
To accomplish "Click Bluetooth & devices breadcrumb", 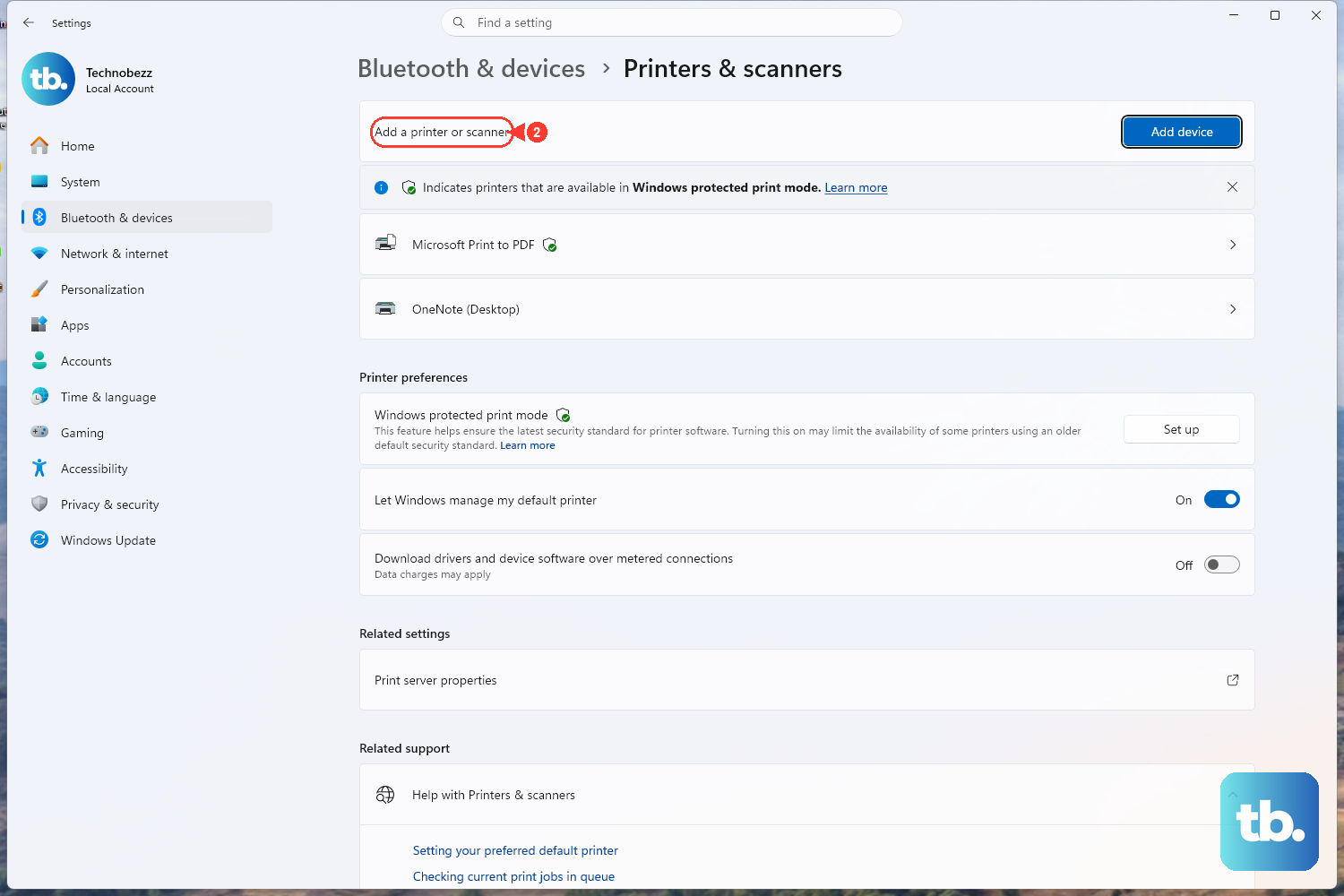I will coord(471,69).
